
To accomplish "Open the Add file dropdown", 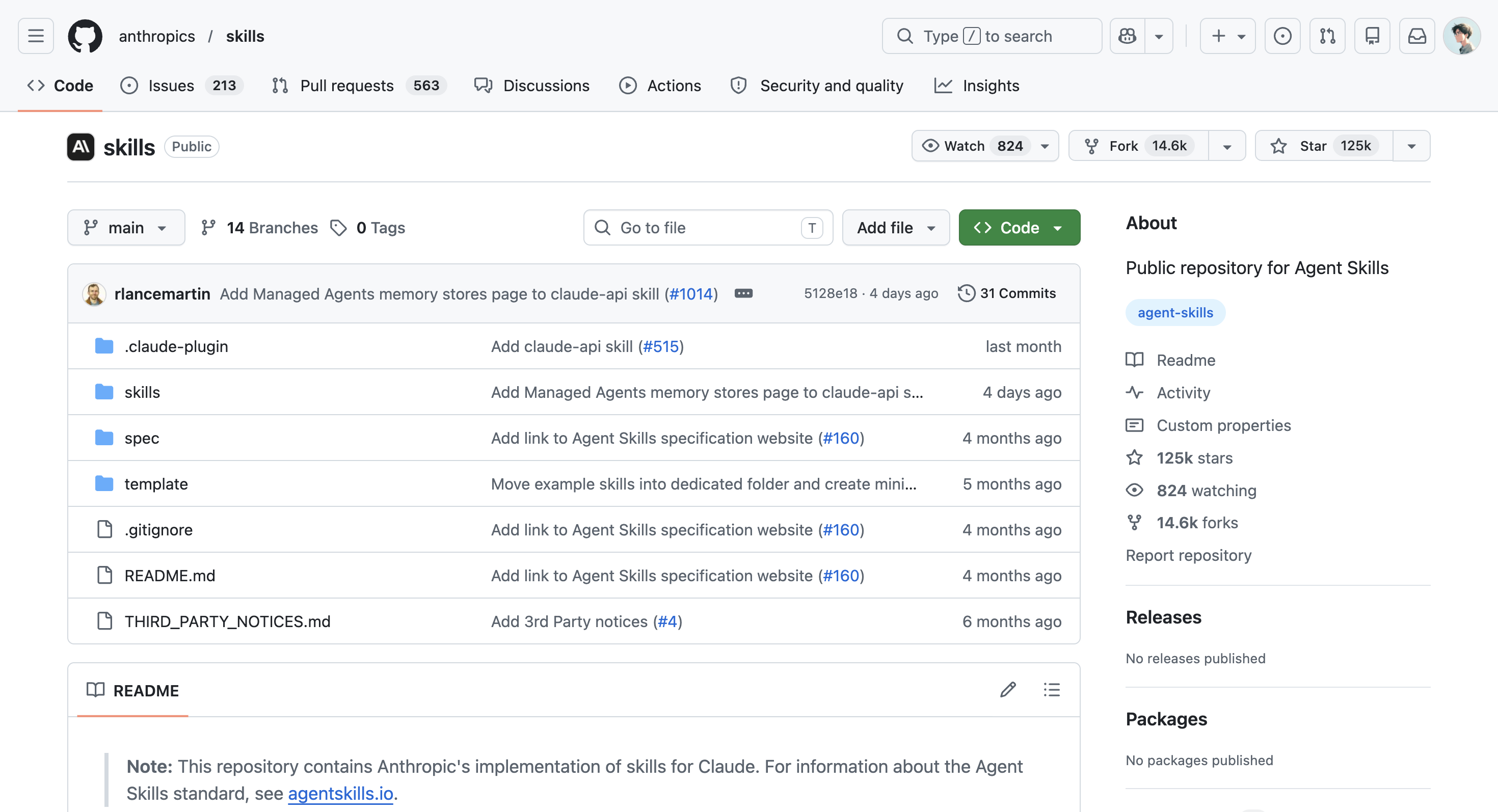I will (896, 227).
